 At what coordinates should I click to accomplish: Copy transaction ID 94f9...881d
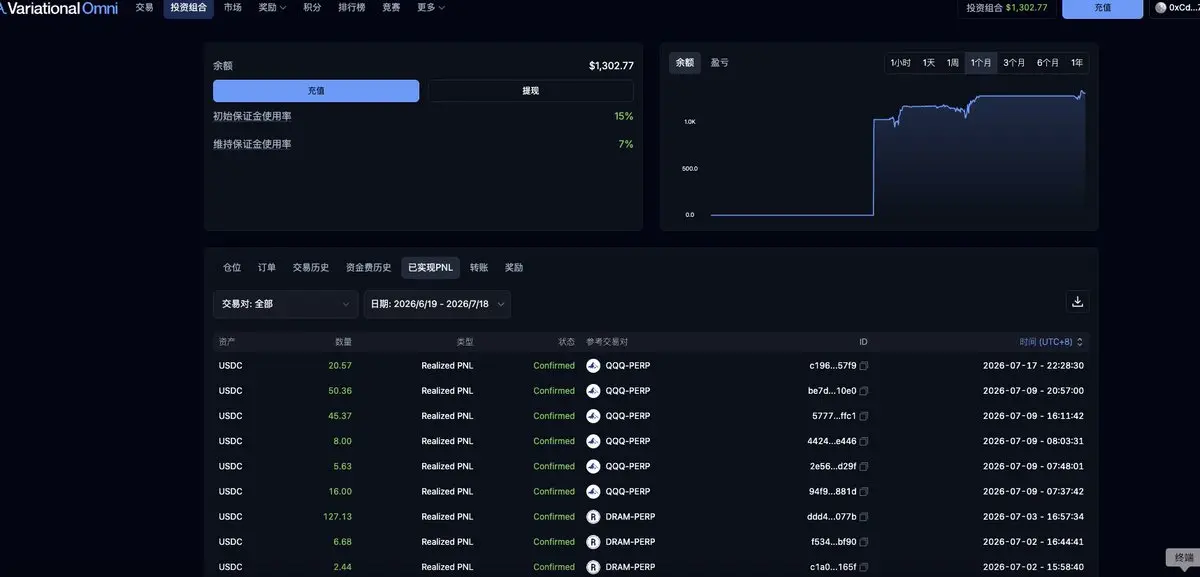[x=864, y=491]
